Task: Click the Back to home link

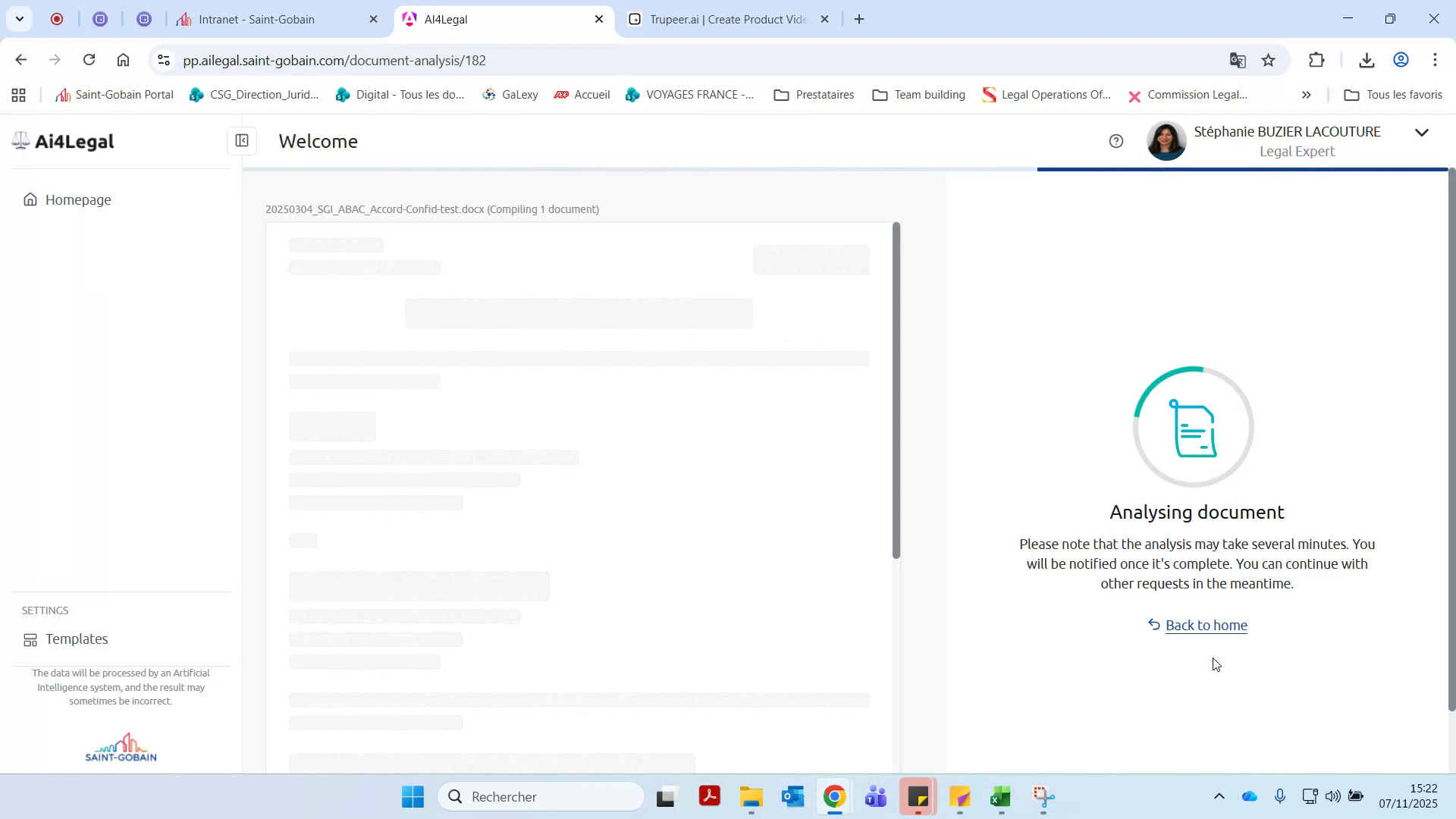Action: coord(1206,625)
